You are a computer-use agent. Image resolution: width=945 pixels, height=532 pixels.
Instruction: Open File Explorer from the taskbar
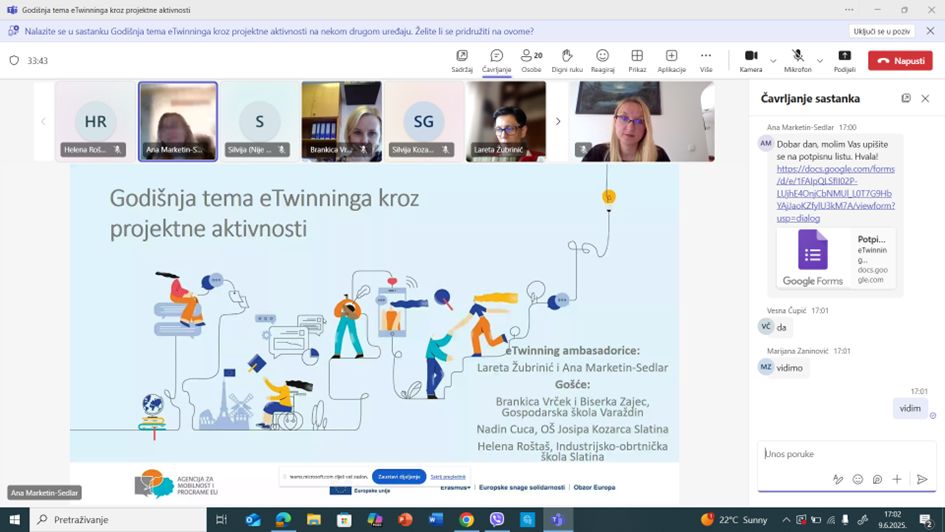(x=313, y=519)
